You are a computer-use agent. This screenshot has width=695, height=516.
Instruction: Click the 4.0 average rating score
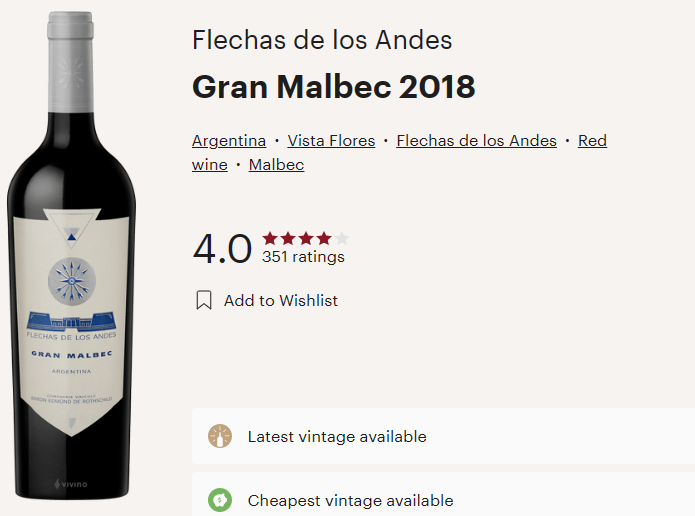click(222, 249)
